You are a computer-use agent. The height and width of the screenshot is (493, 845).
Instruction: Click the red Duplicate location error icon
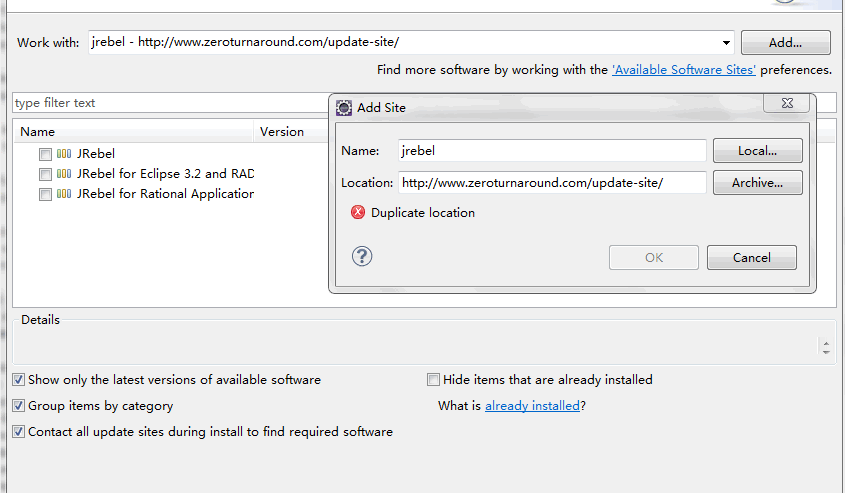coord(358,212)
